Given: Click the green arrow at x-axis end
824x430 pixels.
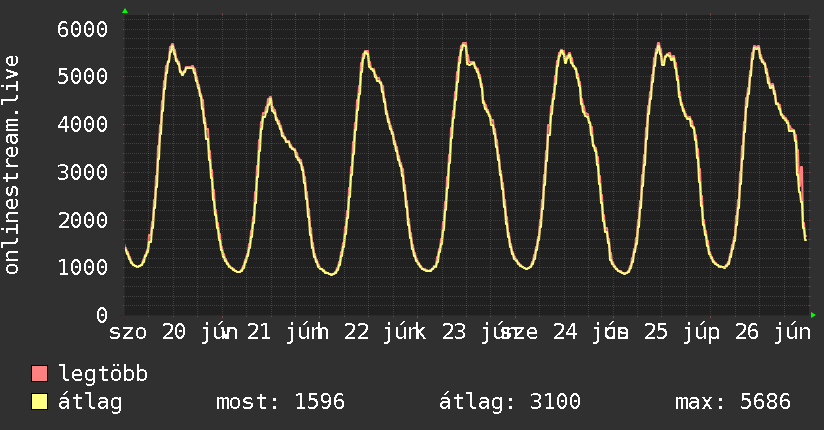Looking at the screenshot, I should click(x=813, y=315).
